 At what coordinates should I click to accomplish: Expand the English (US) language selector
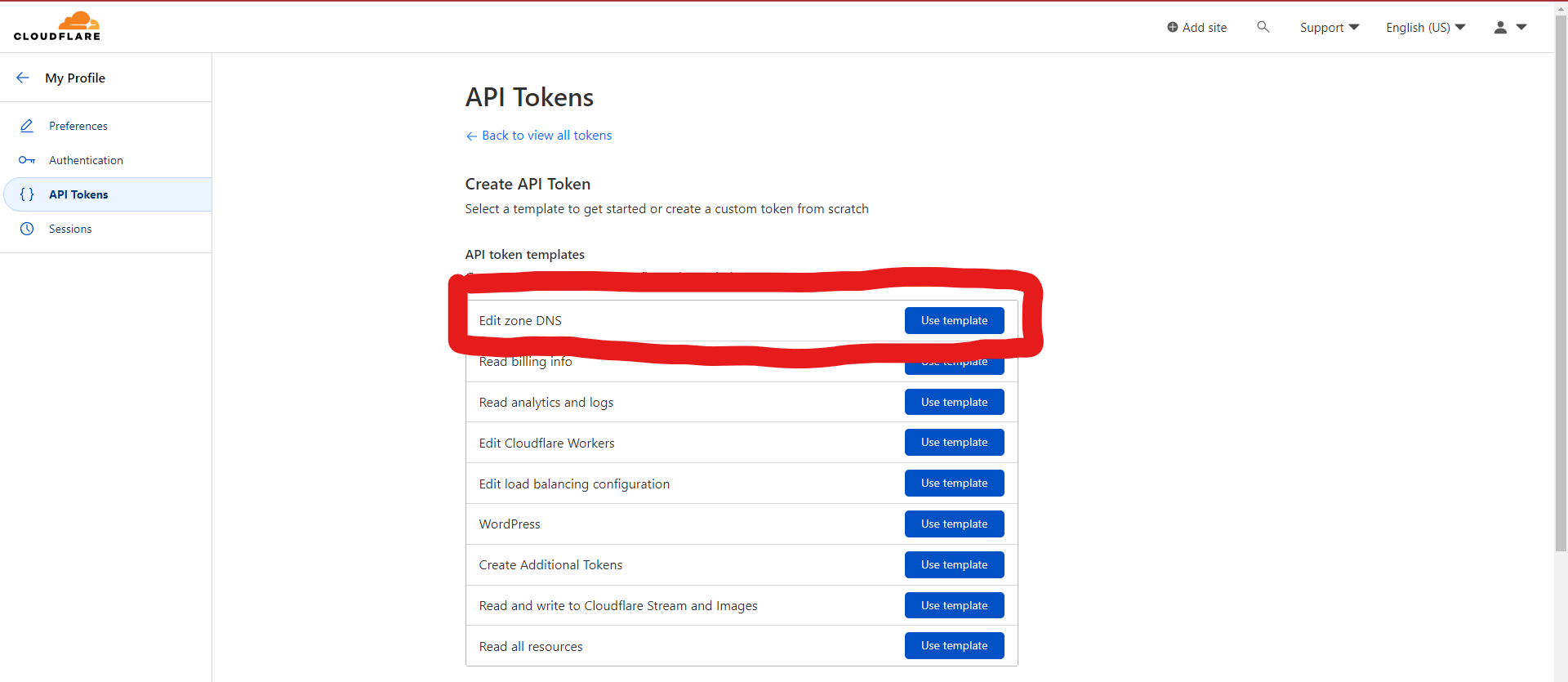[x=1425, y=27]
